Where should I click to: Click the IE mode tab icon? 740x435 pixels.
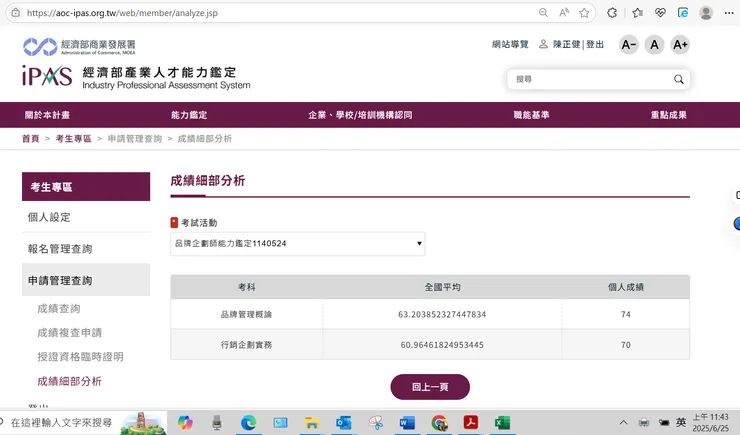click(x=683, y=13)
